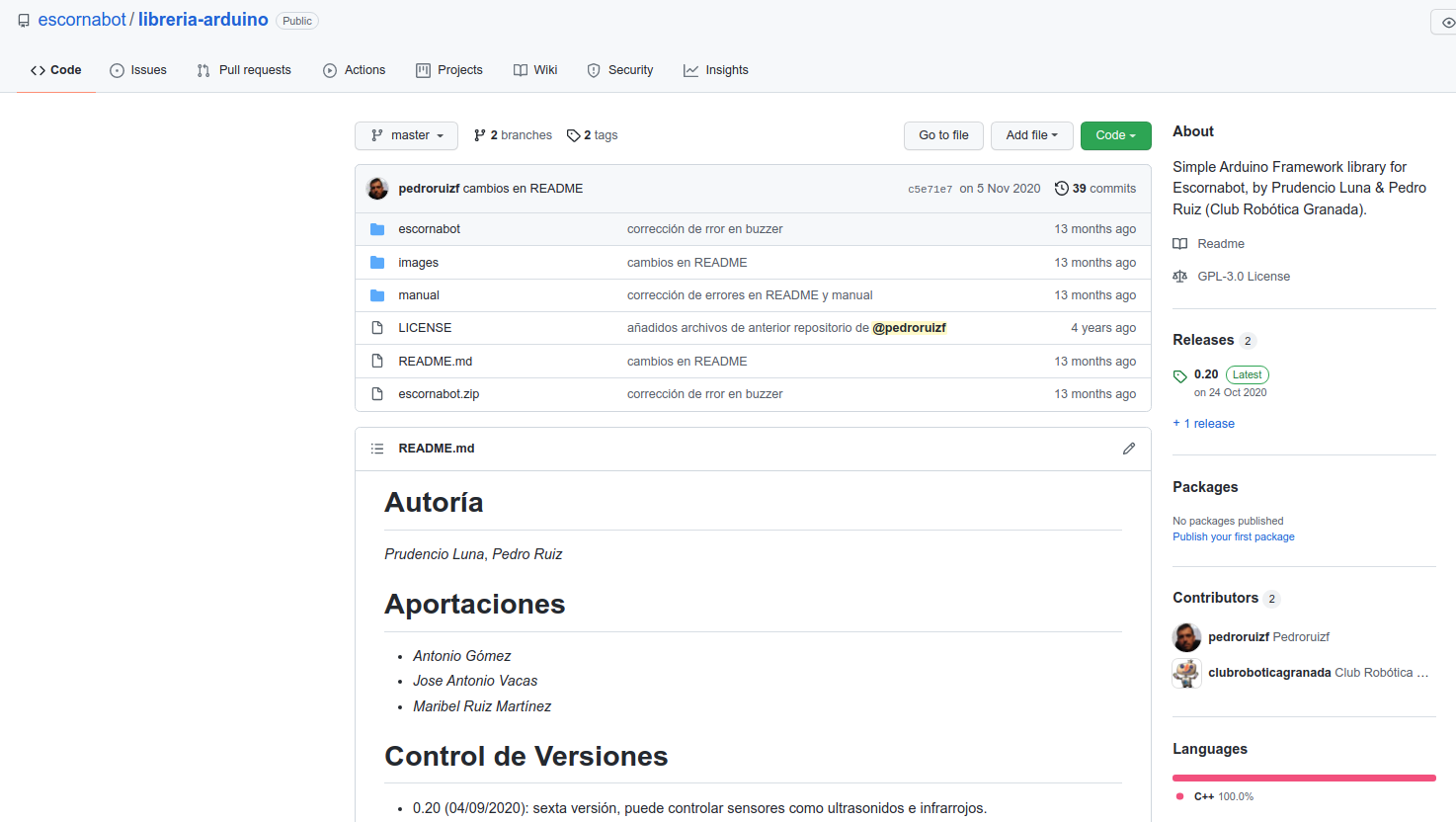Click the C++ language color dot
Screen dimensions: 1456x822
[1179, 796]
